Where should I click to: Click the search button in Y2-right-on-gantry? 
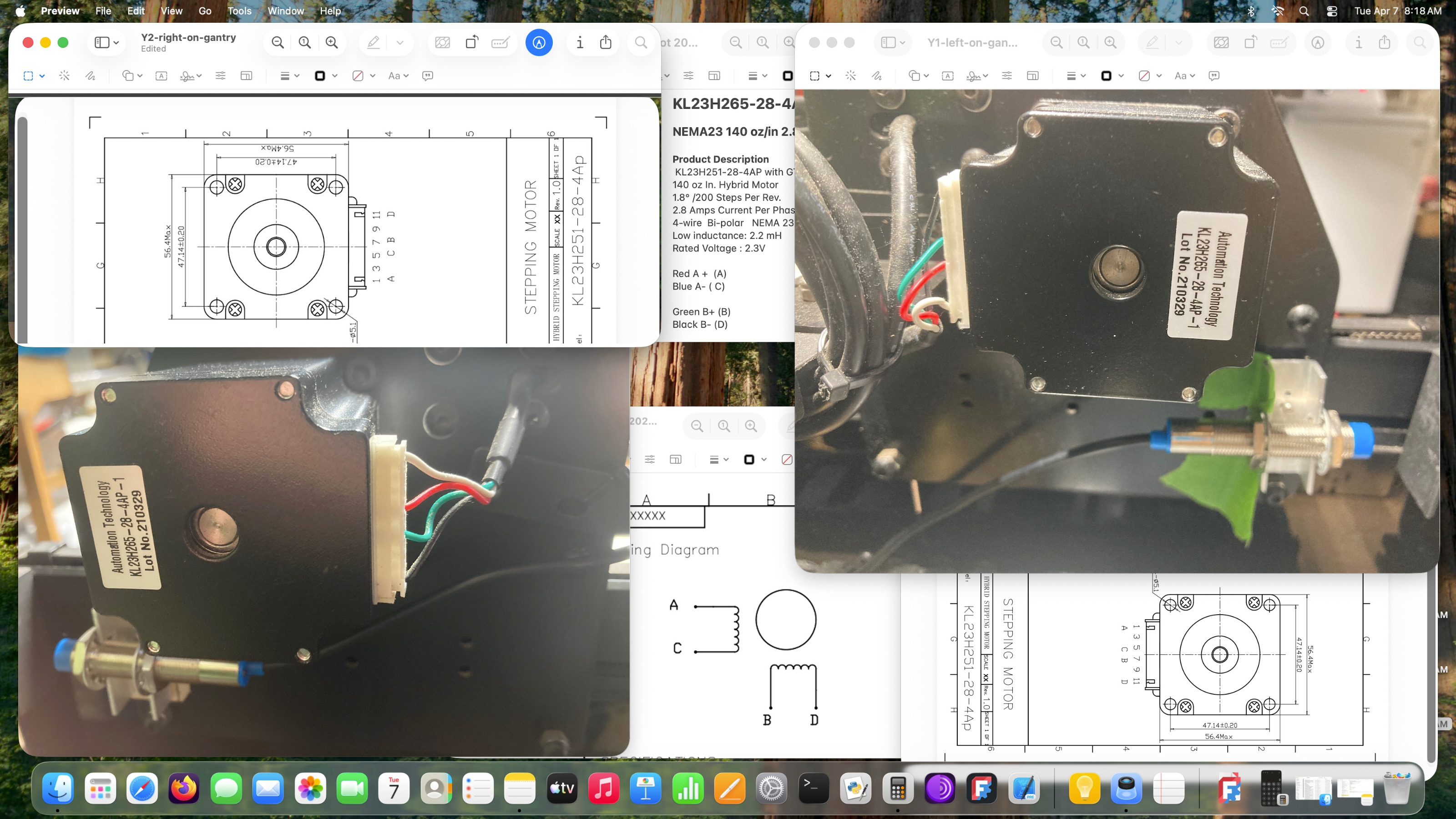(x=640, y=42)
